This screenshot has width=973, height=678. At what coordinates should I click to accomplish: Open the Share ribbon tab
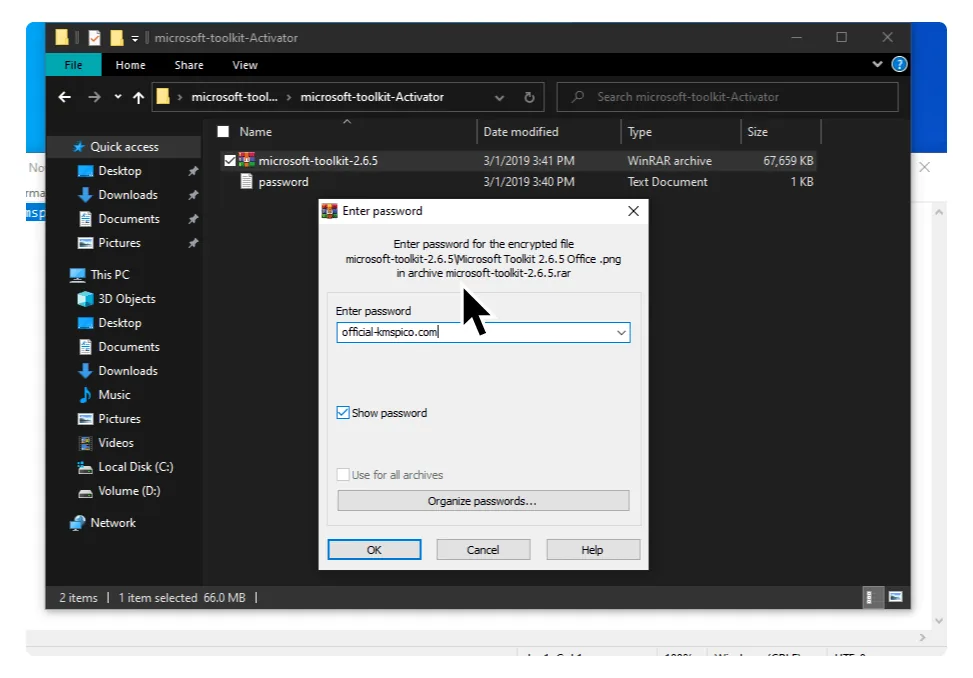click(x=189, y=65)
